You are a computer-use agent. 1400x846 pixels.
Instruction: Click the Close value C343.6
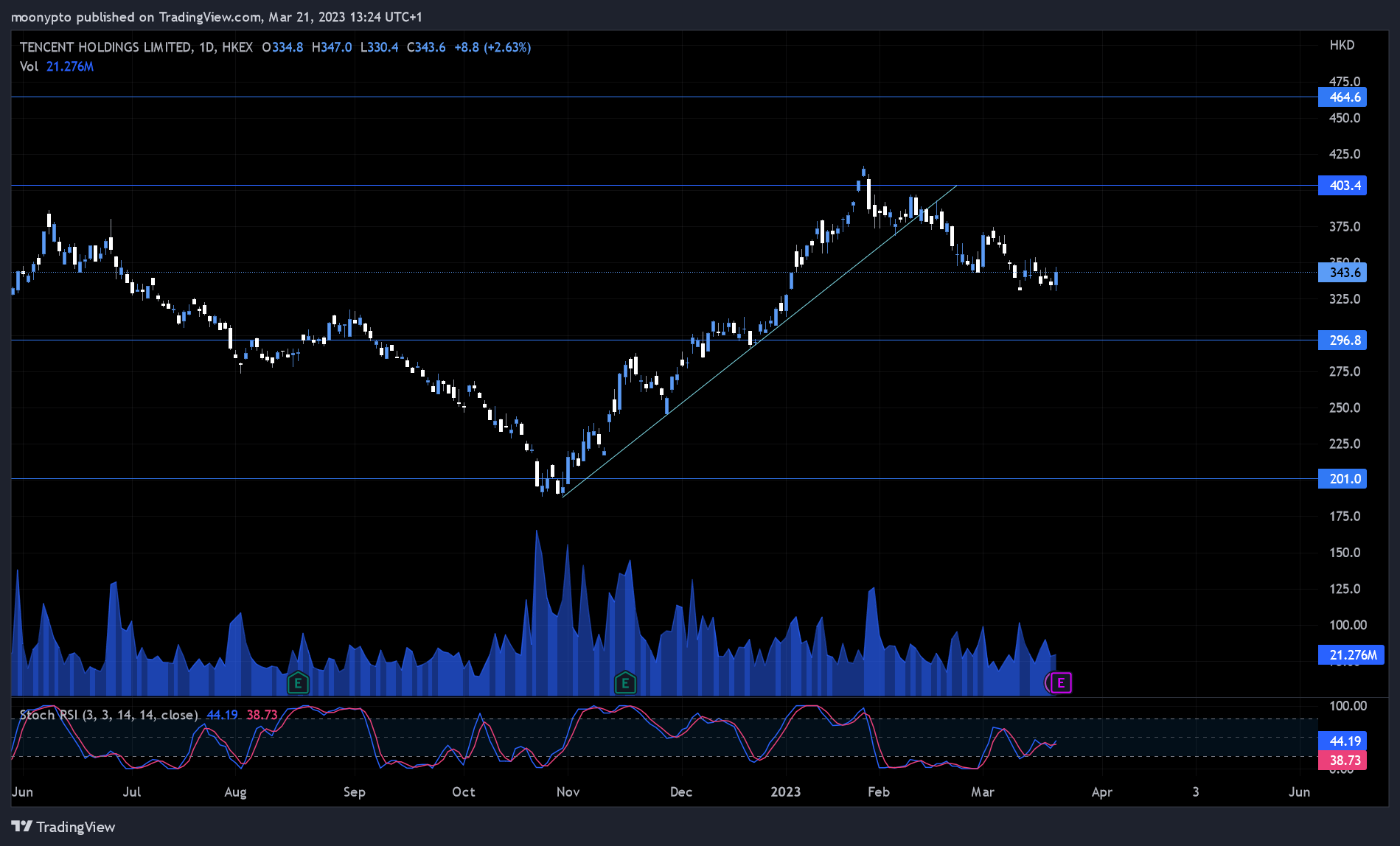426,47
